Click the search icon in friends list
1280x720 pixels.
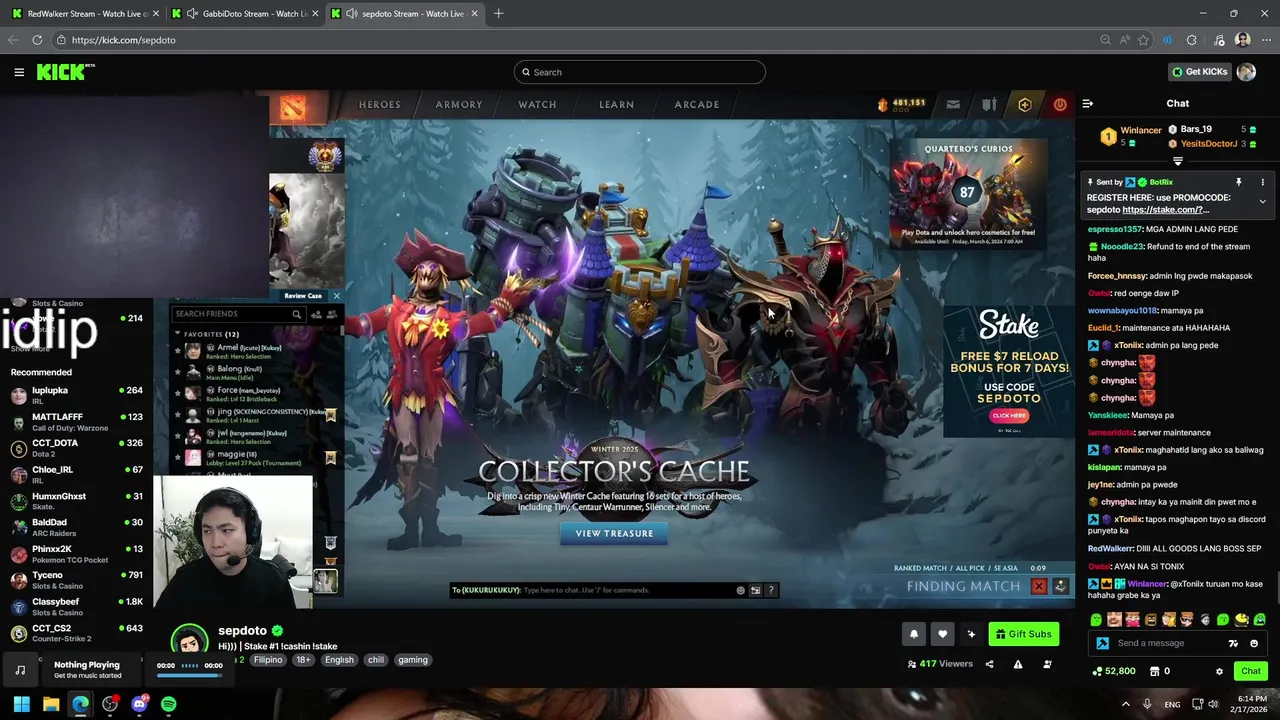296,314
